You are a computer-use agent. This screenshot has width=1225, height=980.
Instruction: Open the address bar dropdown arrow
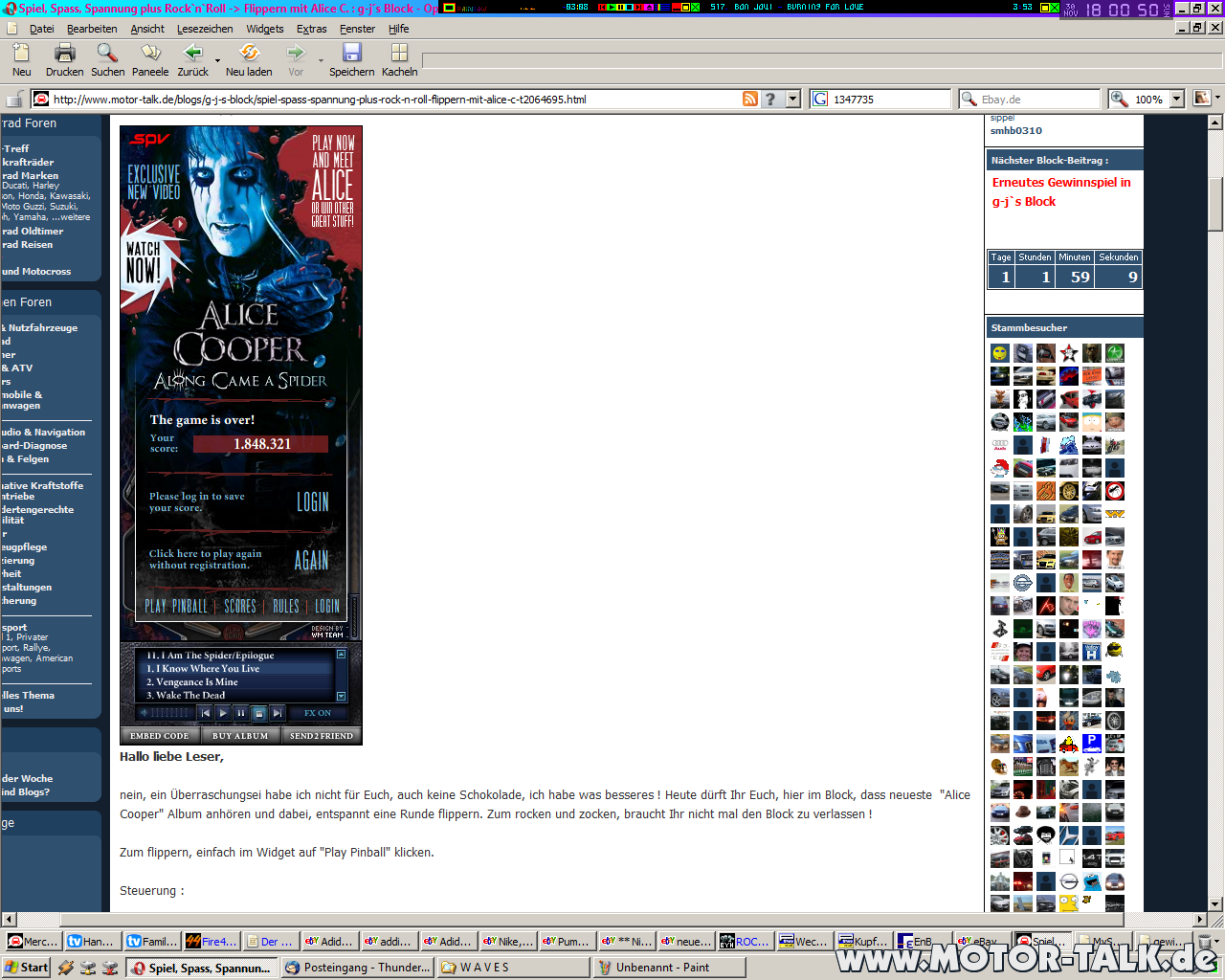coord(792,99)
